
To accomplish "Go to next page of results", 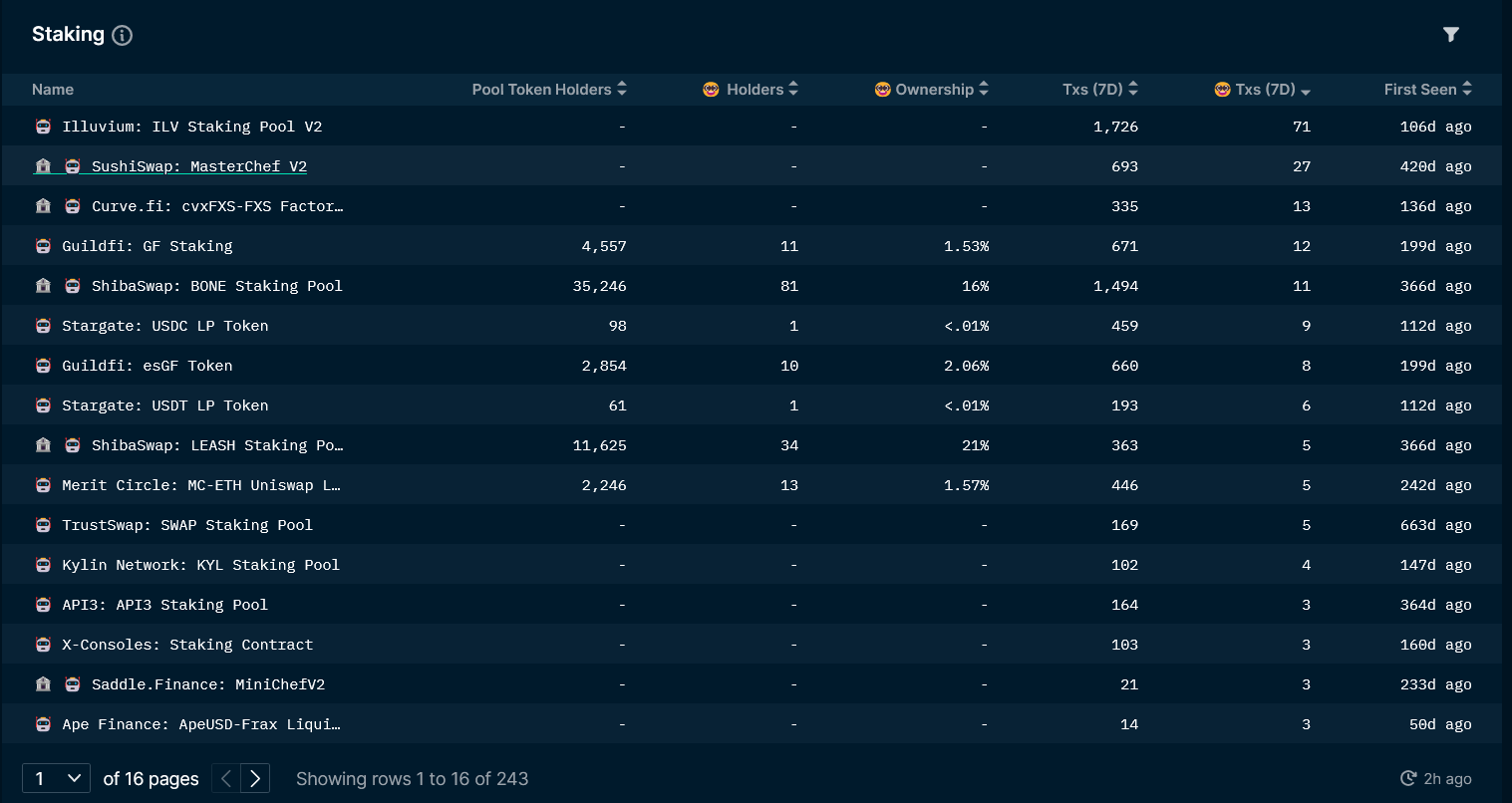I will coord(255,778).
